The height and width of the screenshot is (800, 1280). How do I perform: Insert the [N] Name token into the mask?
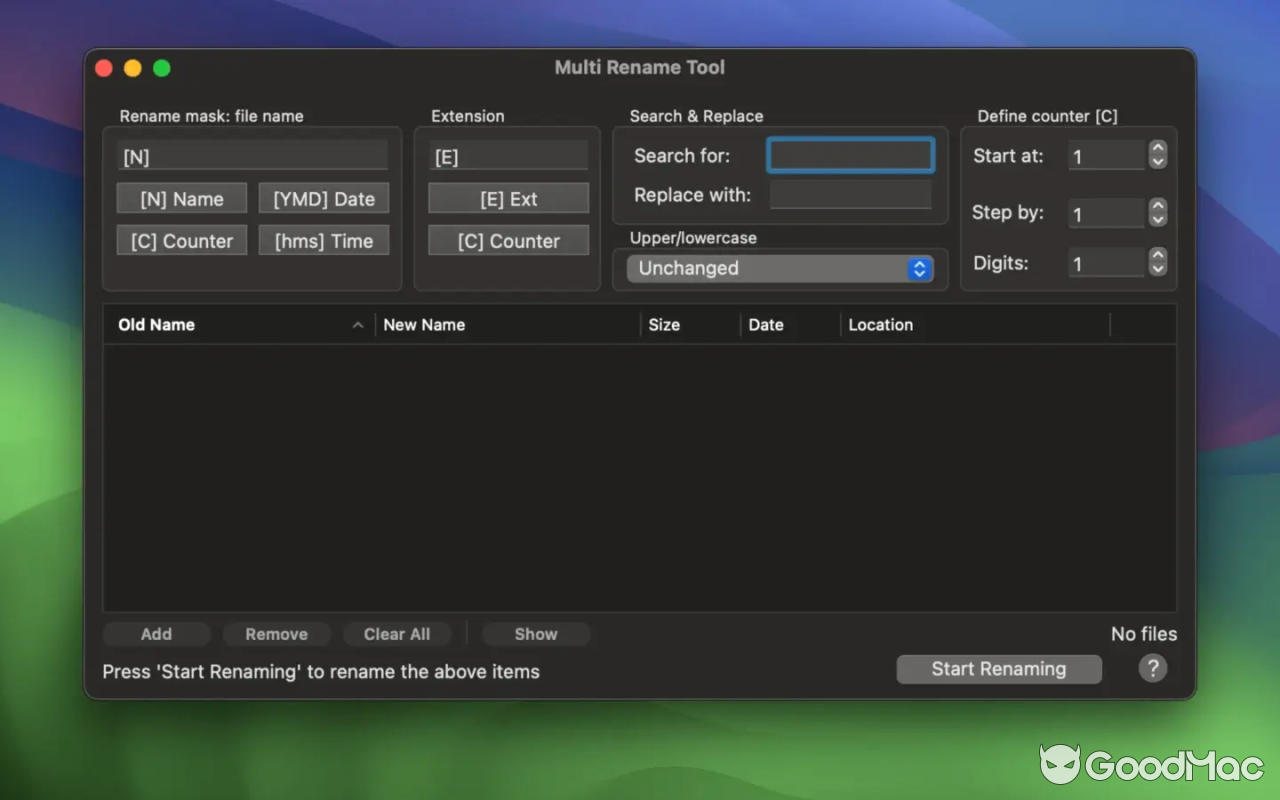pos(181,198)
